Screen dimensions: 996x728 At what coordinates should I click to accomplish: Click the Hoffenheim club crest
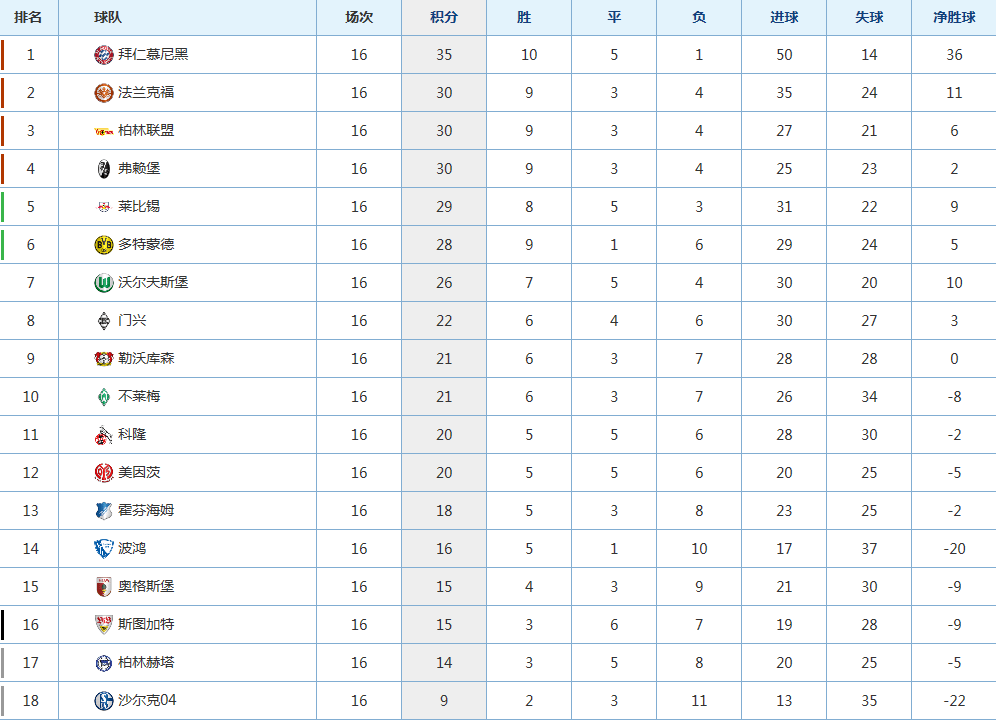tap(104, 511)
